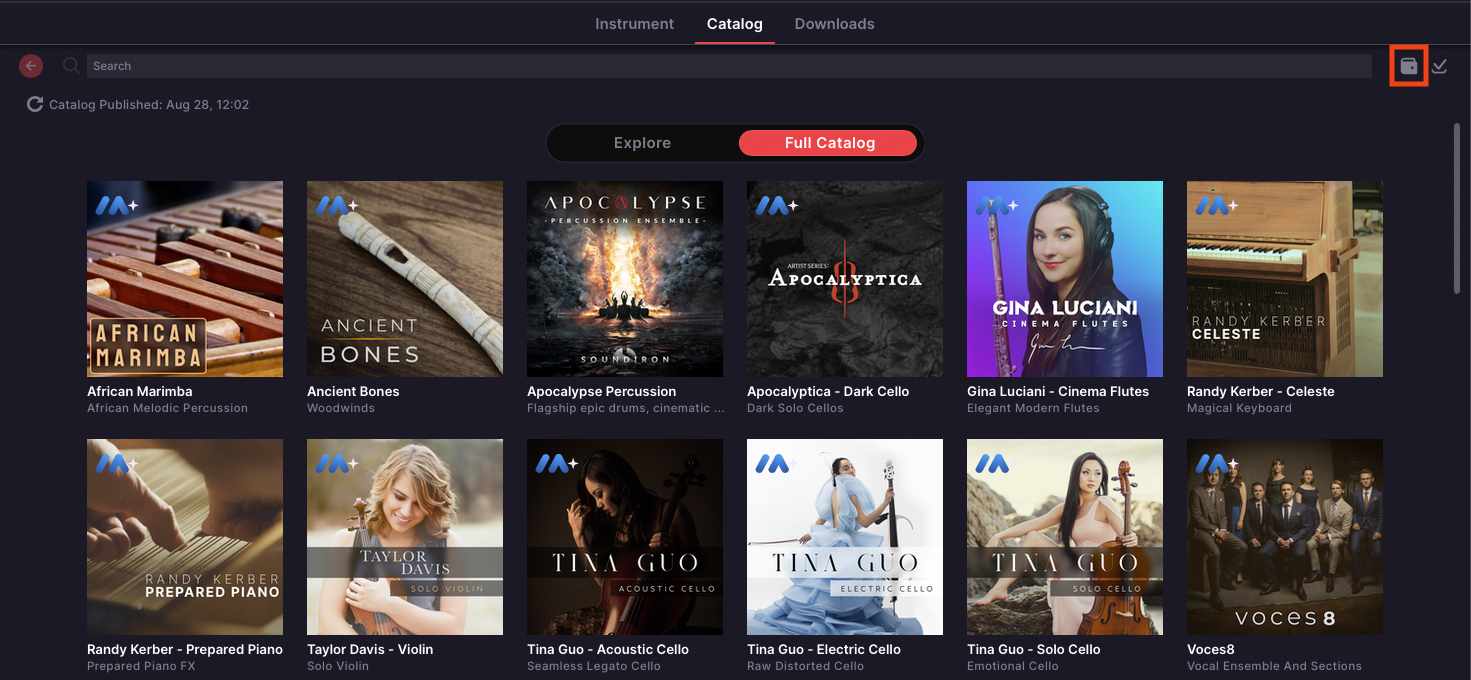1471x680 pixels.
Task: Click the vertical scrollbar on the right
Action: (x=1457, y=208)
